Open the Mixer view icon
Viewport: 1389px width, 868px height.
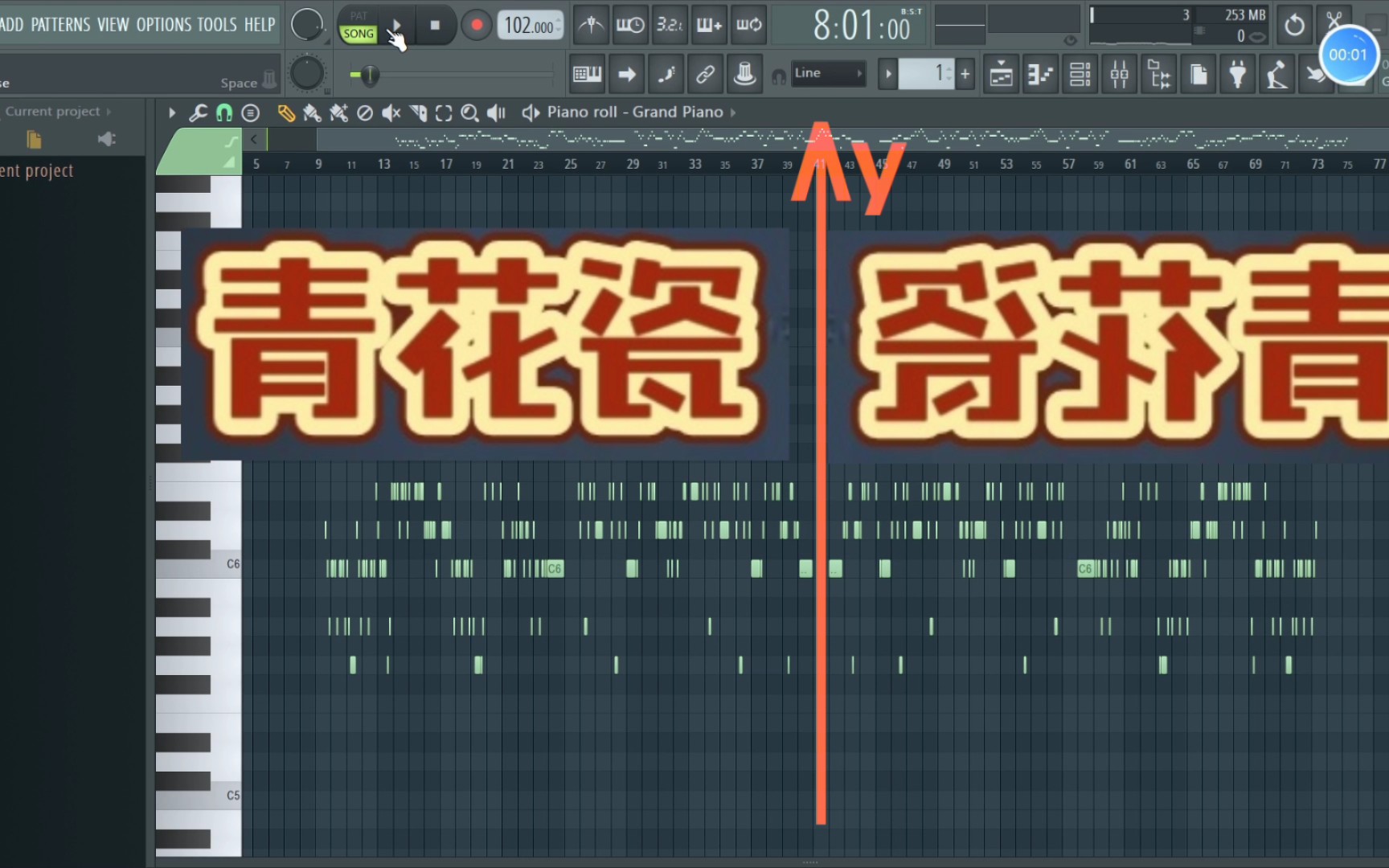(1120, 75)
